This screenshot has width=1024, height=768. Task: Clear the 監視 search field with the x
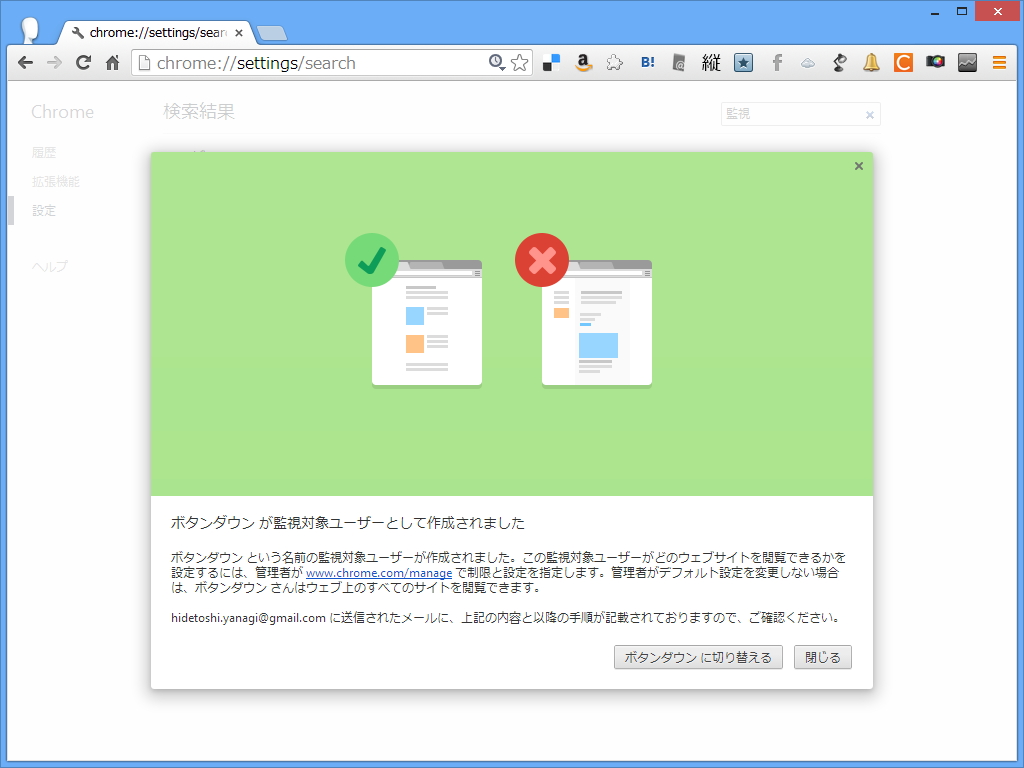click(869, 113)
